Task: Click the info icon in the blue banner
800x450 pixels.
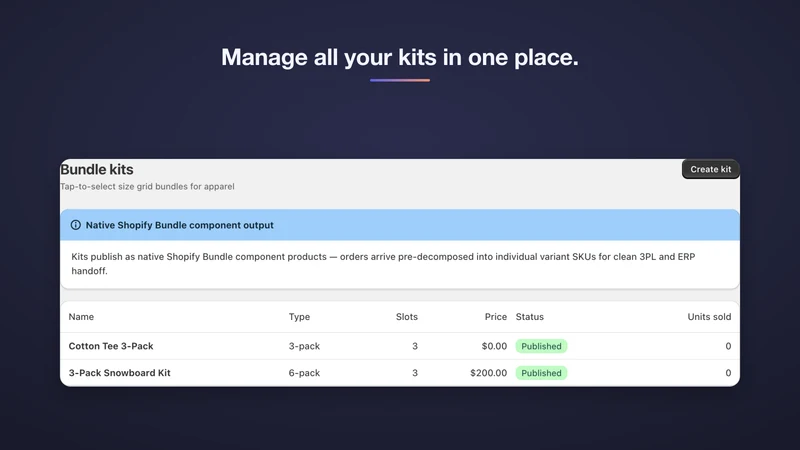Action: tap(76, 225)
